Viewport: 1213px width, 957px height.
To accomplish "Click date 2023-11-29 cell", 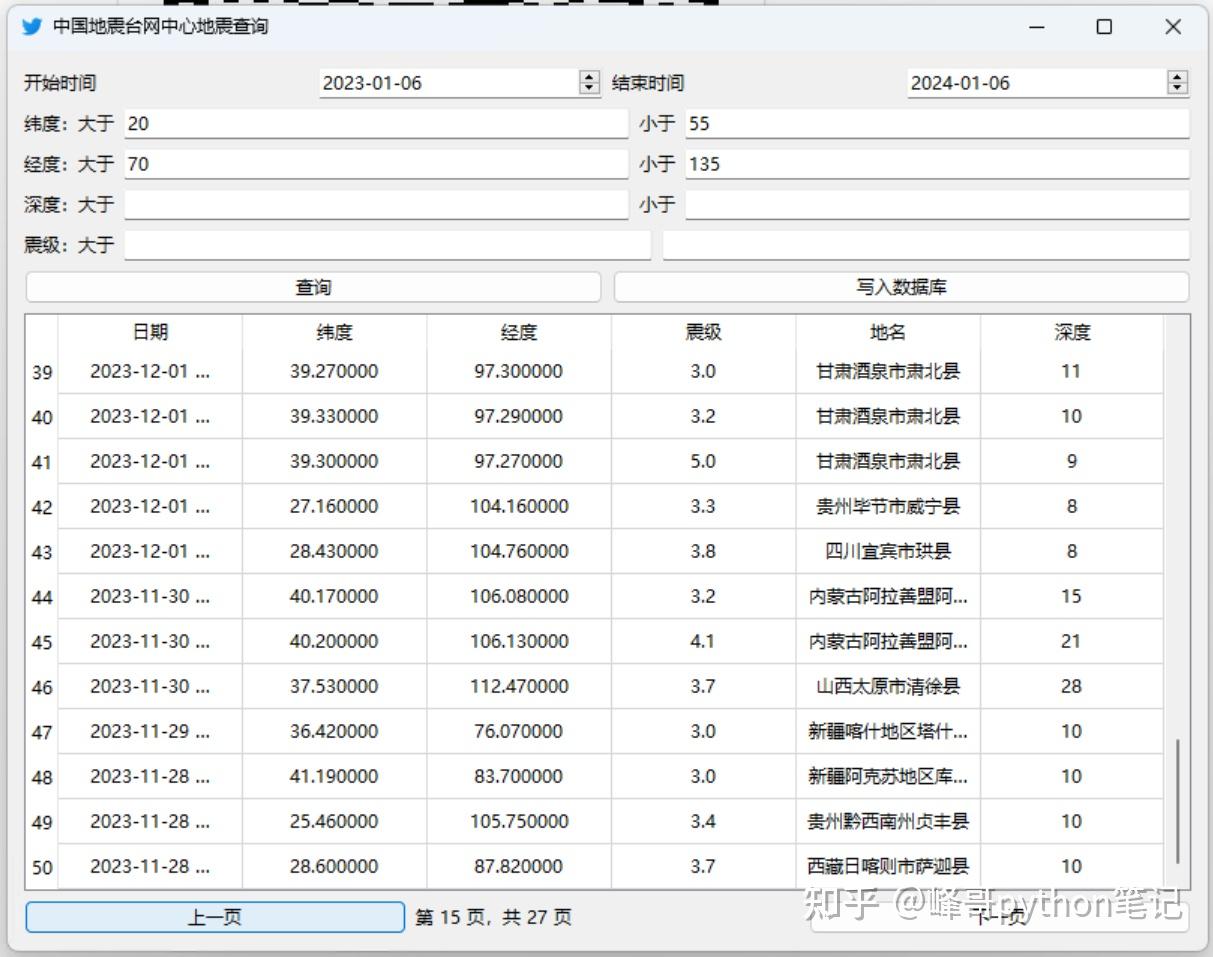I will (150, 731).
